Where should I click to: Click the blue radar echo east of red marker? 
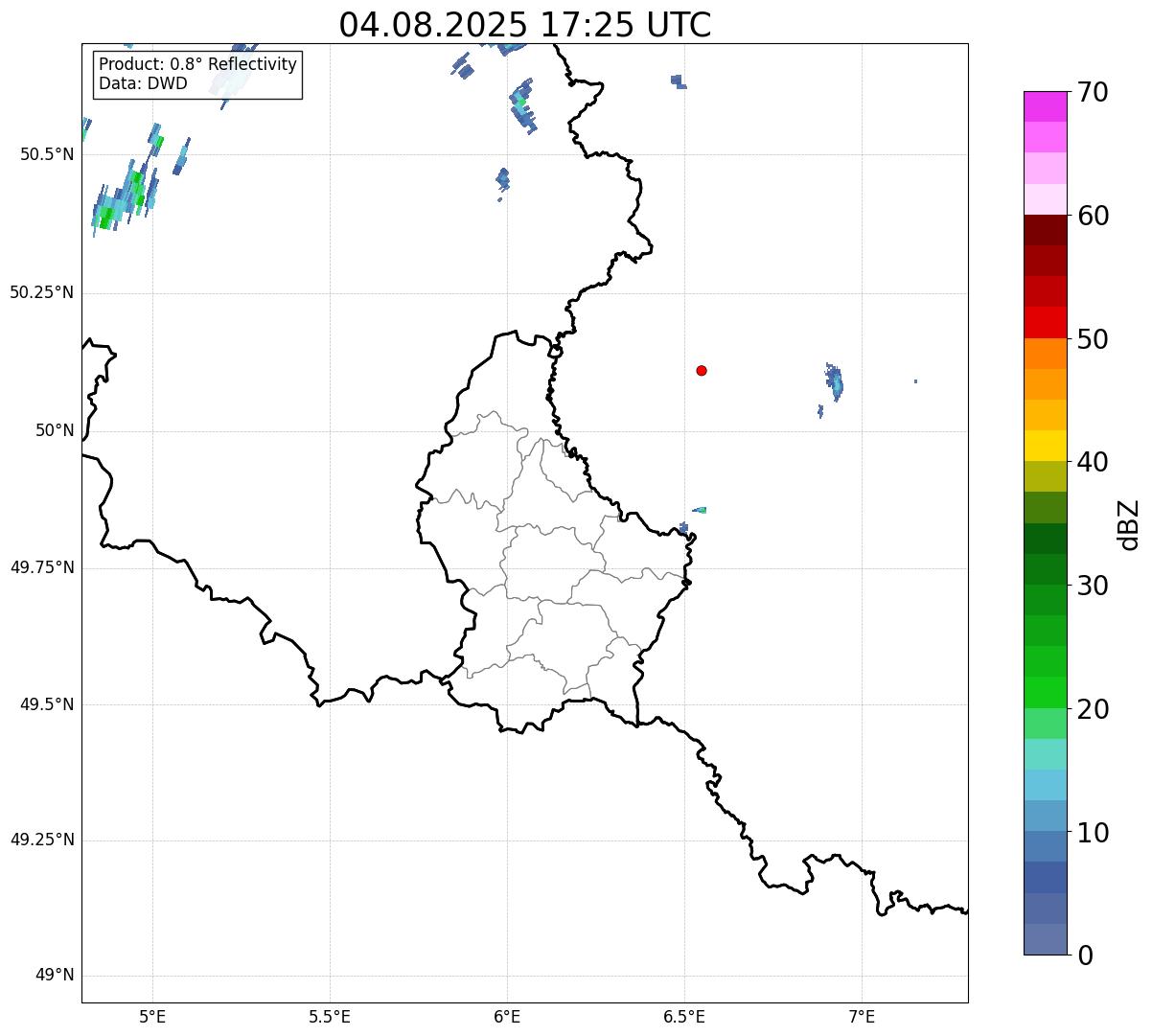(835, 382)
